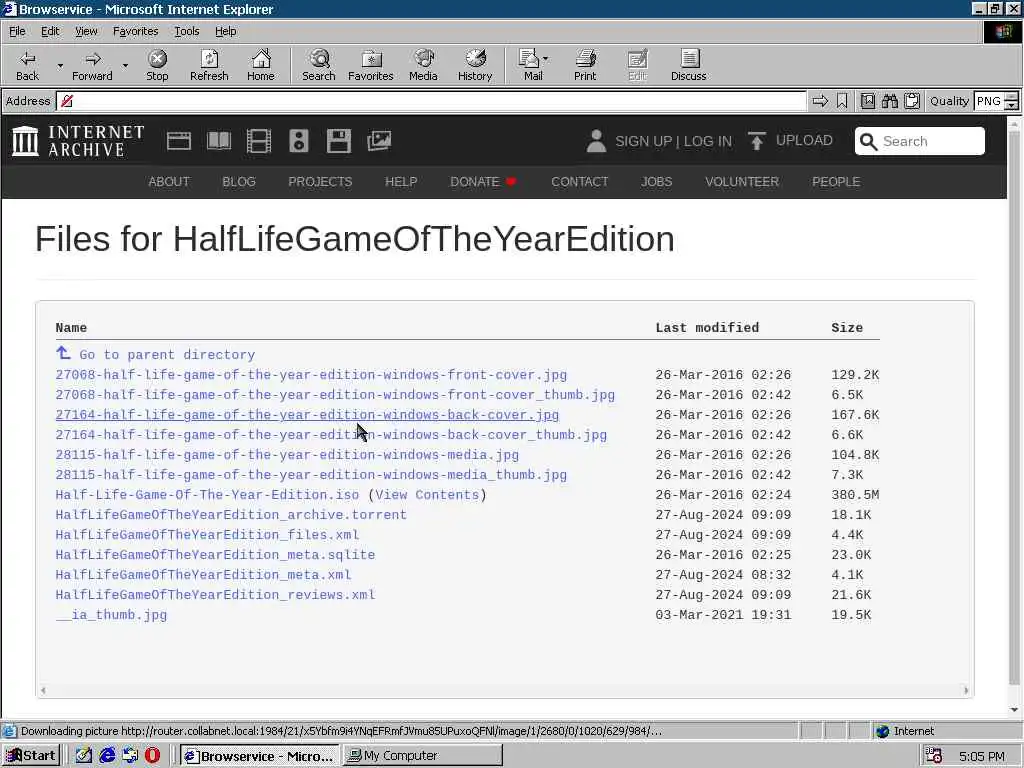The width and height of the screenshot is (1024, 768).
Task: Click the Internet Archive Search box
Action: coord(920,141)
